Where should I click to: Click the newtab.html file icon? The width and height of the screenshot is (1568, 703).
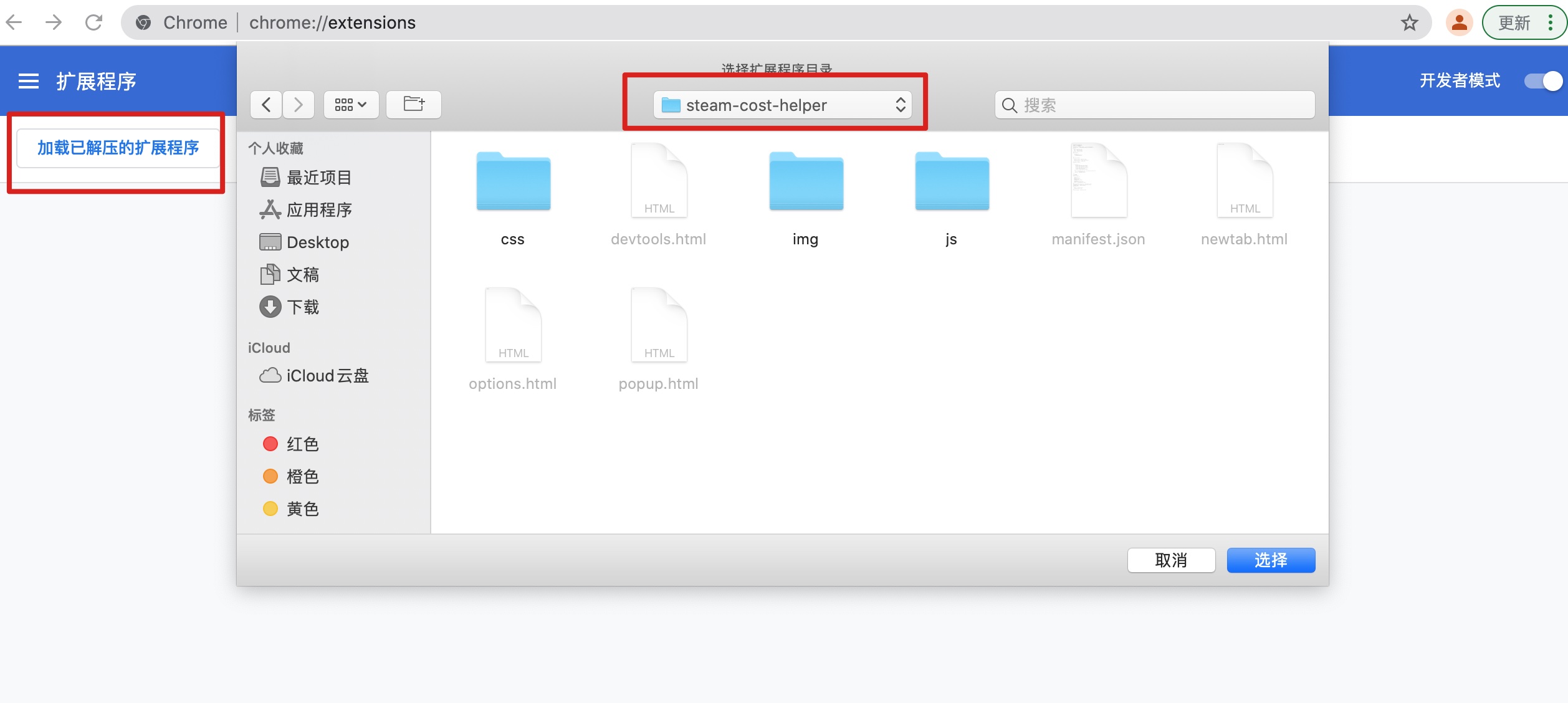point(1245,181)
